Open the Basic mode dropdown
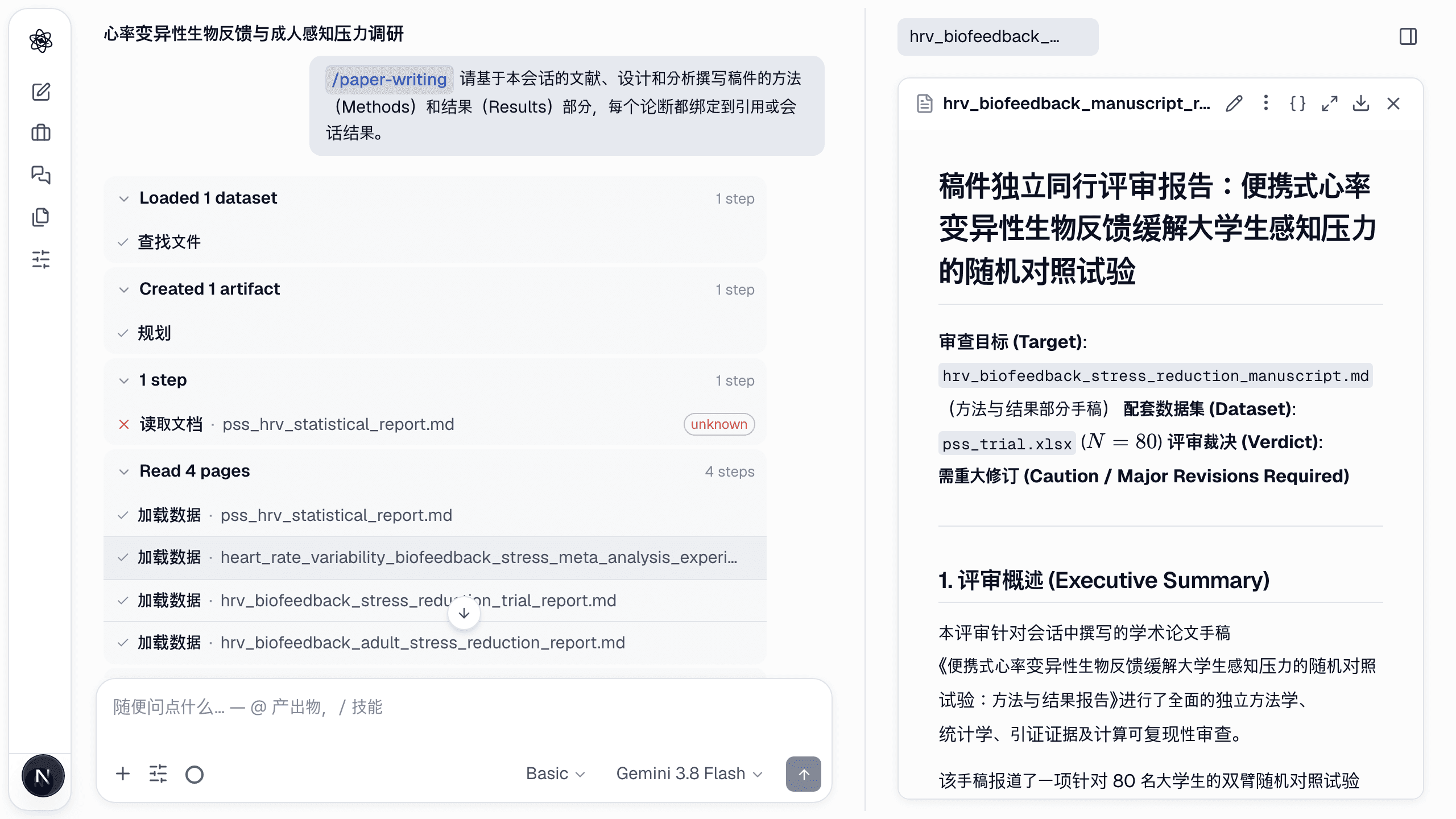The height and width of the screenshot is (819, 1456). 555,773
